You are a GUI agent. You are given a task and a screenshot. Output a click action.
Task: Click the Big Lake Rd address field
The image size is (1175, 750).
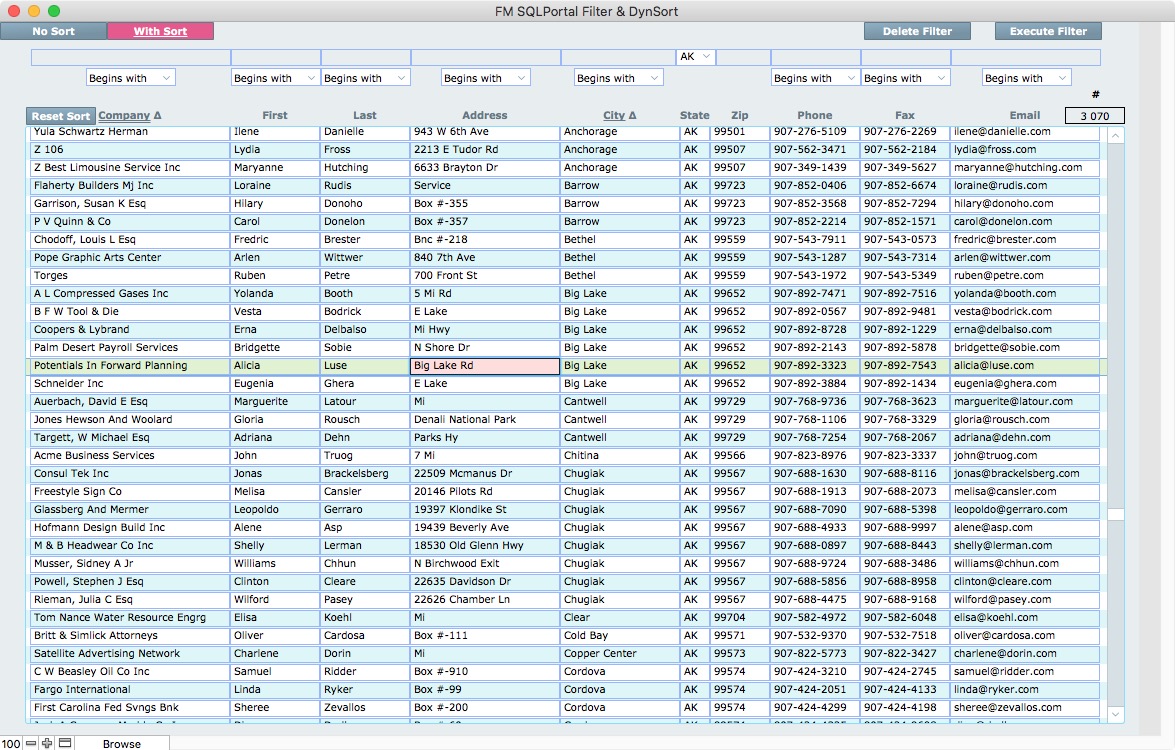pyautogui.click(x=484, y=366)
